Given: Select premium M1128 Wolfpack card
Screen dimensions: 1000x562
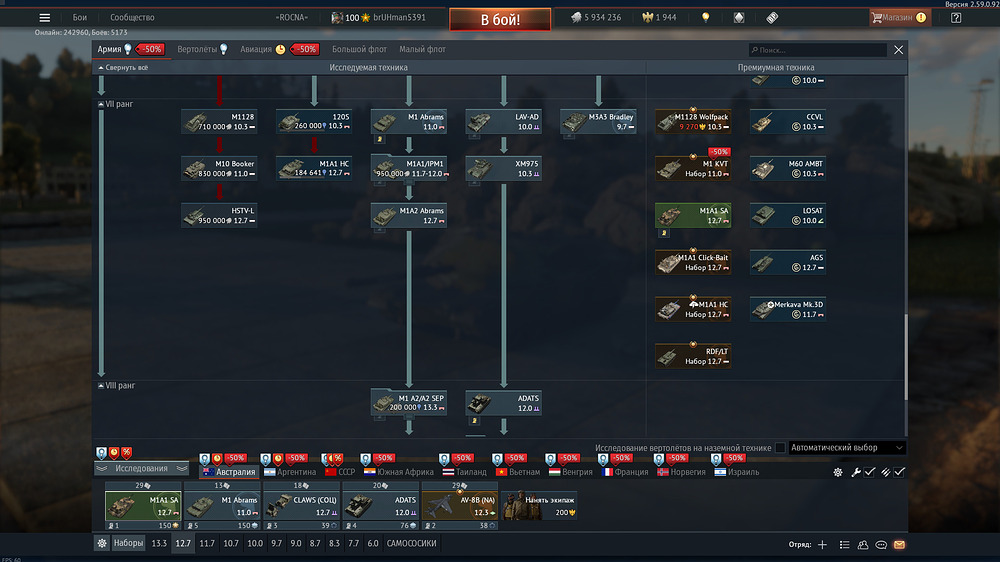Looking at the screenshot, I should point(693,122).
